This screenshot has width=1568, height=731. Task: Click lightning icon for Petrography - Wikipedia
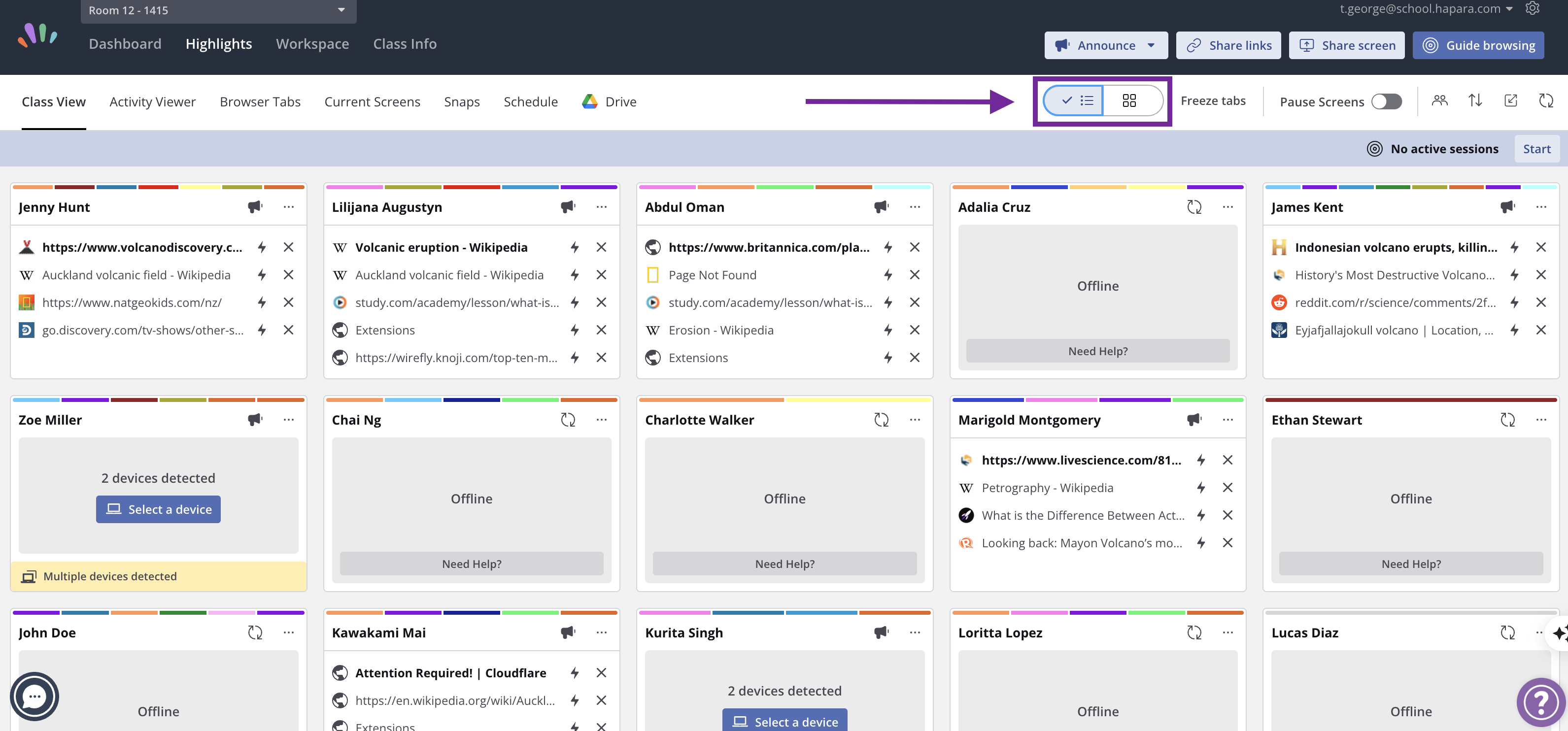point(1201,488)
